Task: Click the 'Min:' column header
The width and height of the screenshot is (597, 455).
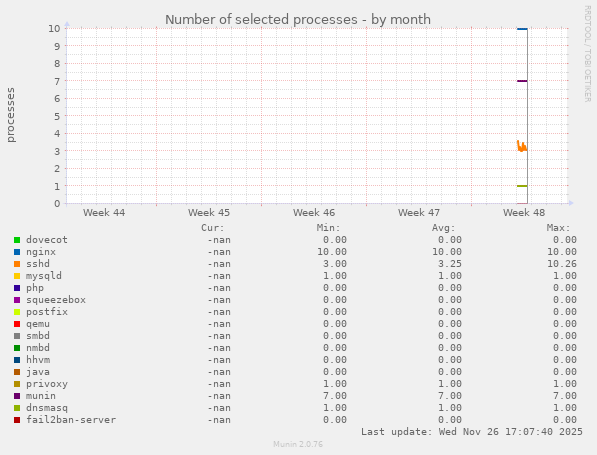Action: point(329,228)
